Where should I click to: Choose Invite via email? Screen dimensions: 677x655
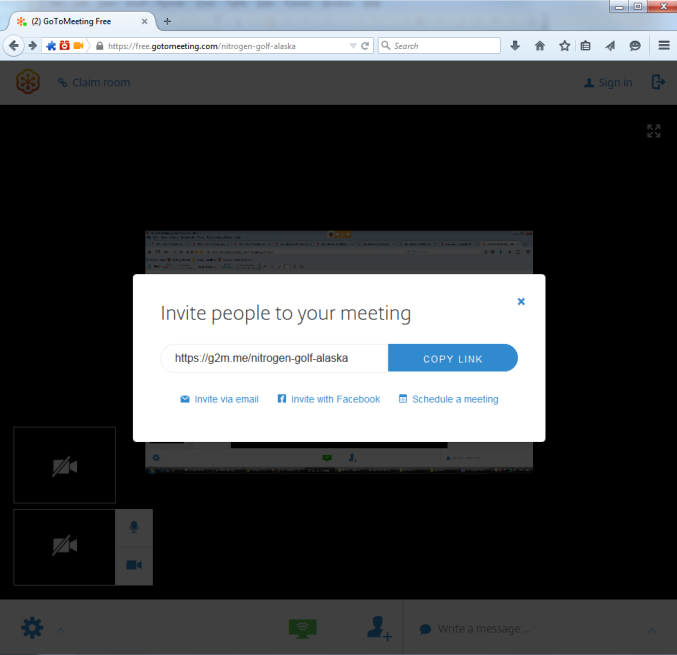point(219,399)
